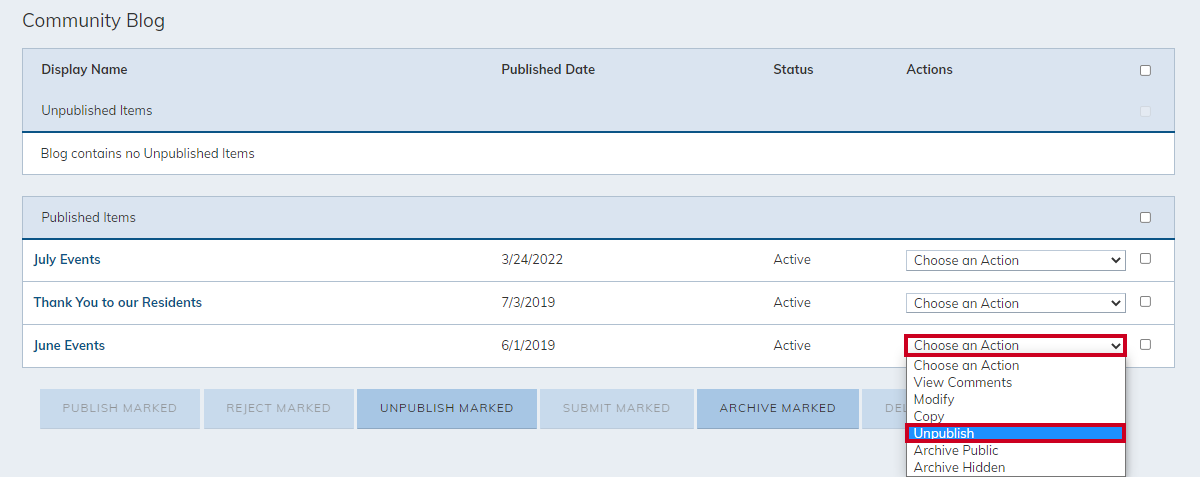Click the Community Blog heading
This screenshot has height=477, width=1200.
pyautogui.click(x=94, y=21)
